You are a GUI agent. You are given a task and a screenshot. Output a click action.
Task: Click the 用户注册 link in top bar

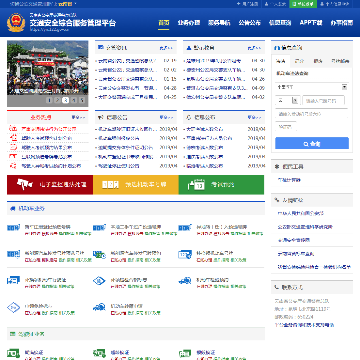[248, 4]
